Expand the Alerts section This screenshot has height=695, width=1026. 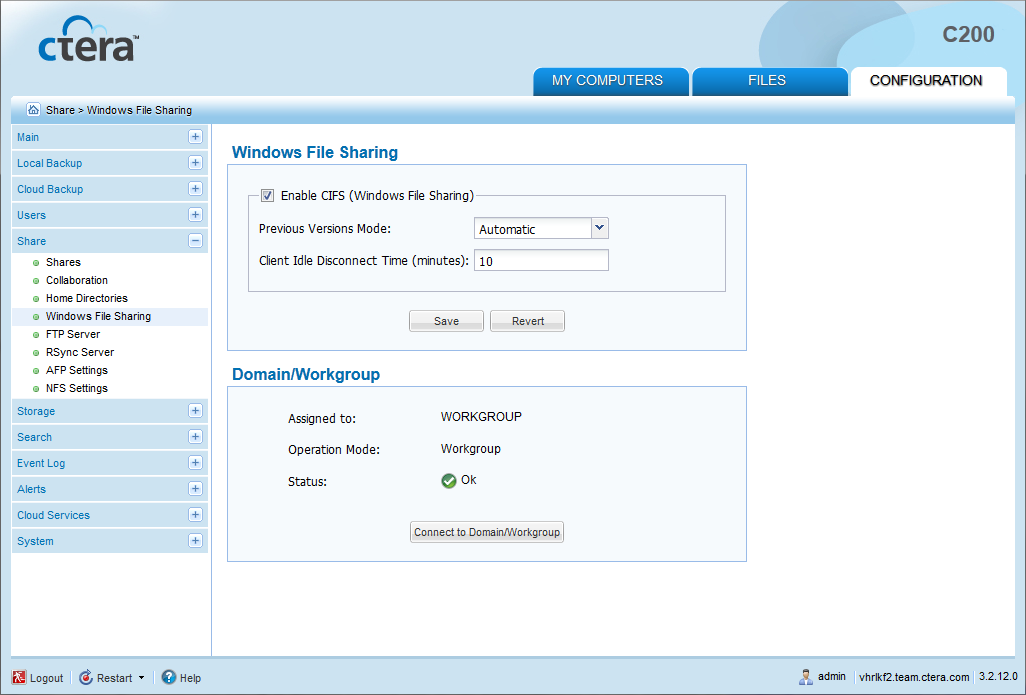[x=195, y=489]
